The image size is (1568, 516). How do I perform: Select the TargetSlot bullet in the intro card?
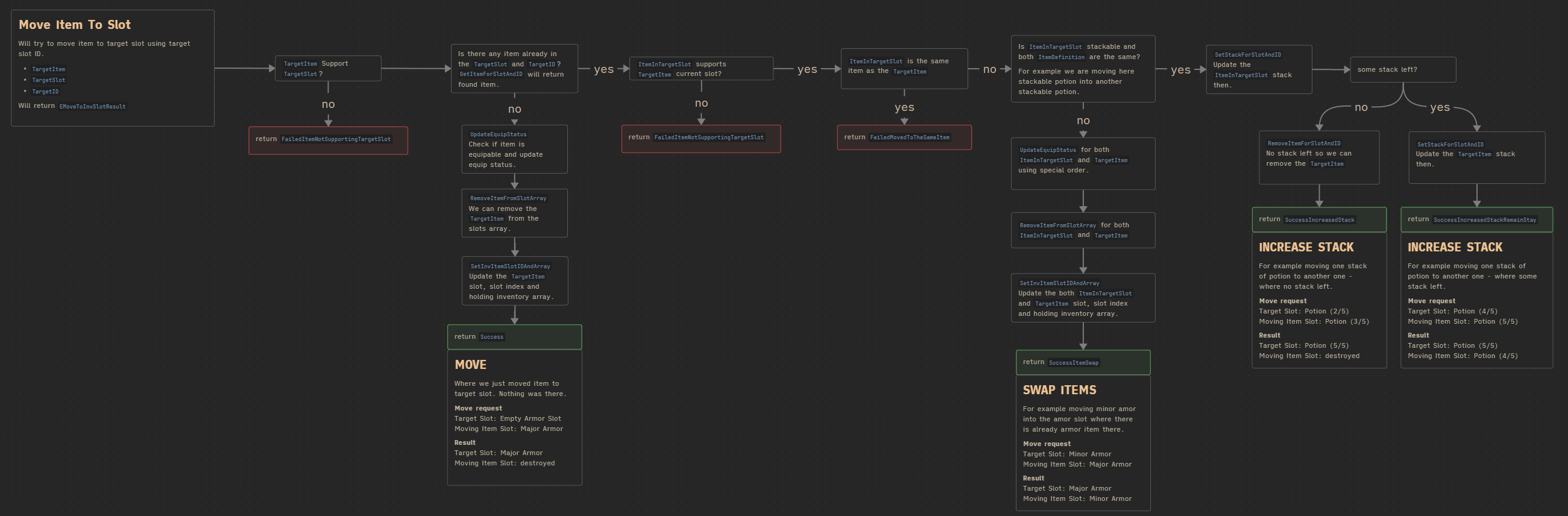[x=48, y=80]
